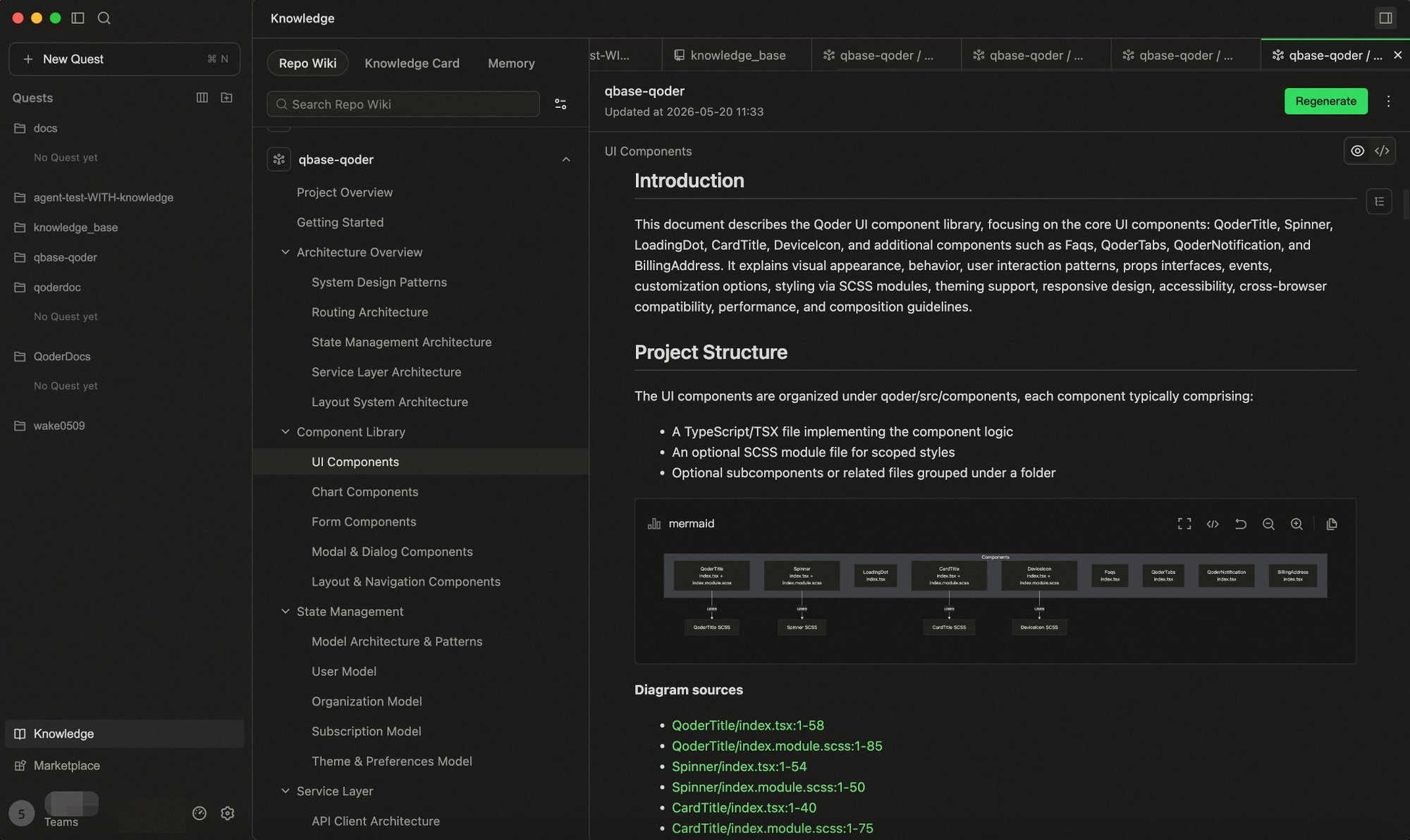The width and height of the screenshot is (1410, 840).
Task: Show mermaid diagram source code
Action: [x=1213, y=524]
